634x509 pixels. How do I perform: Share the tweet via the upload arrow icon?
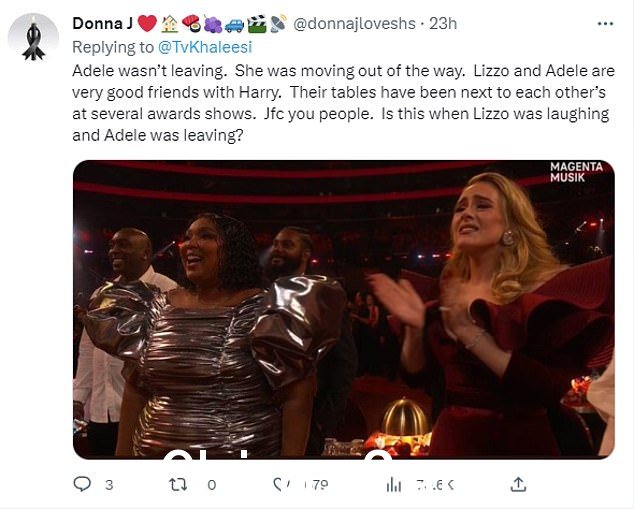tap(518, 484)
